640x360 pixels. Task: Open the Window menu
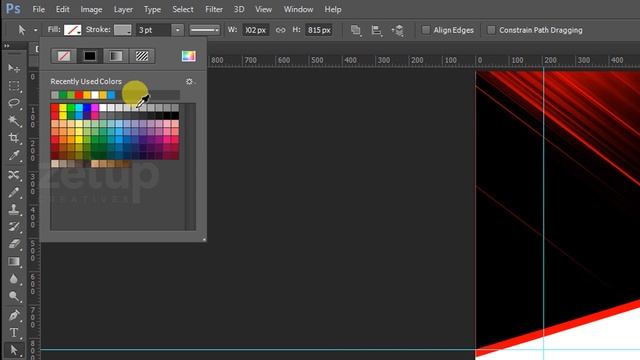298,9
